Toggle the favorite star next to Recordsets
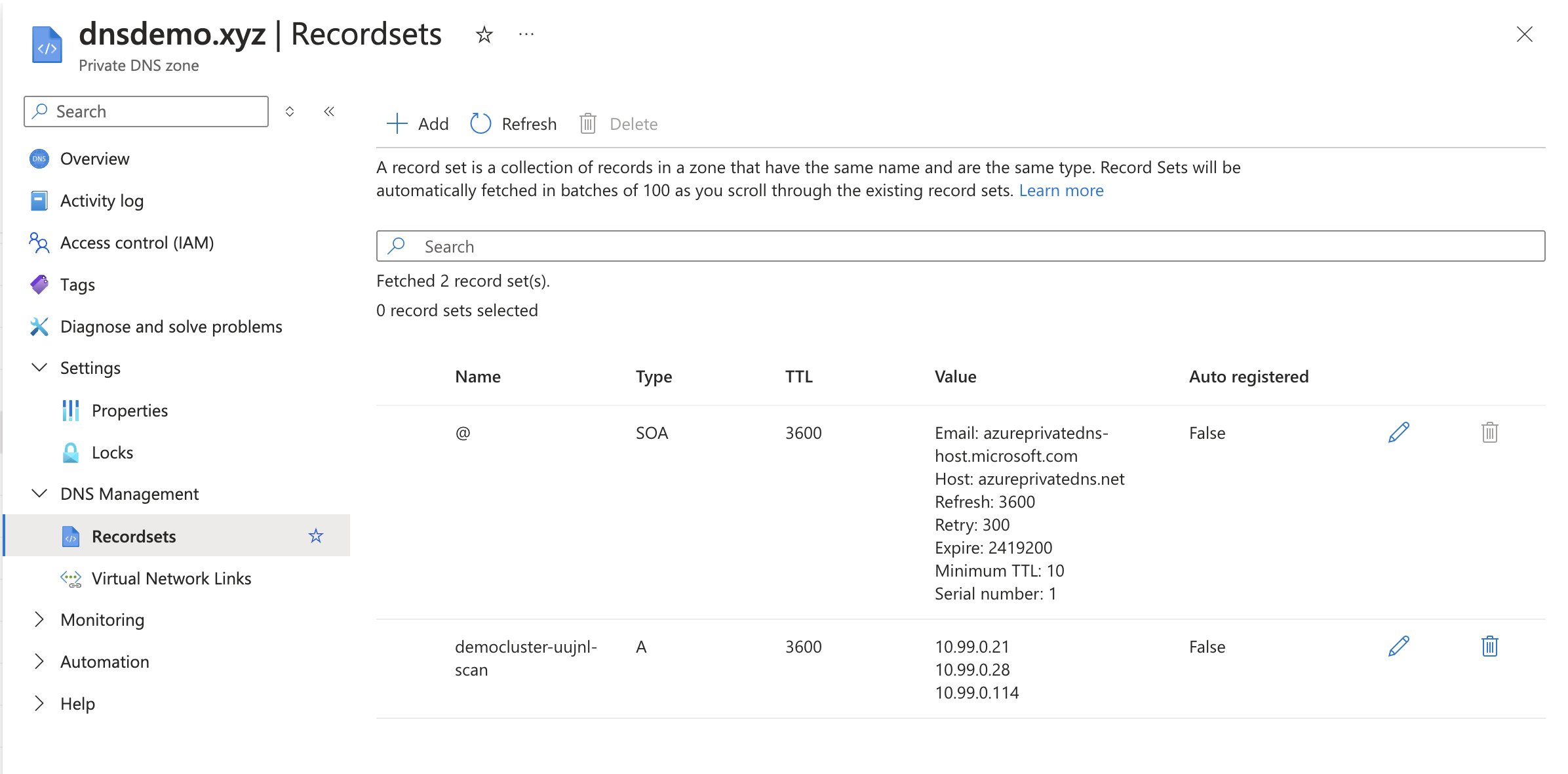 point(317,536)
